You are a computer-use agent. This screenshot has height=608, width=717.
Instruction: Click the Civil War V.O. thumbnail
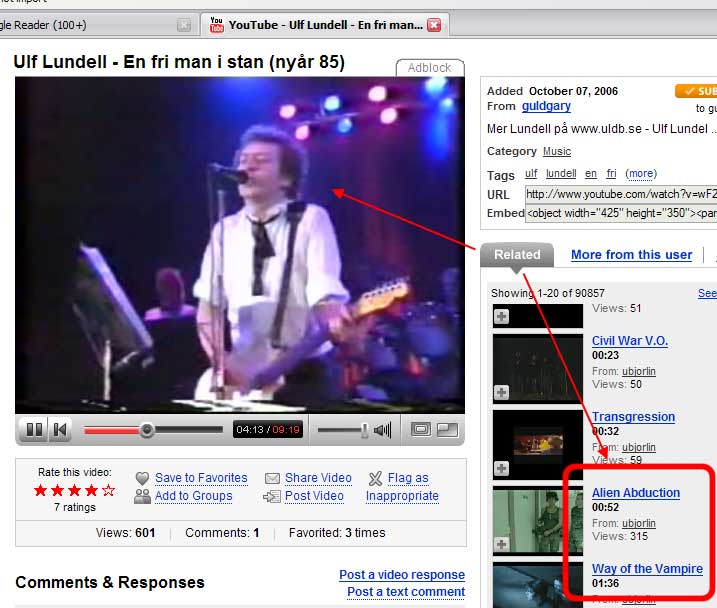click(538, 368)
